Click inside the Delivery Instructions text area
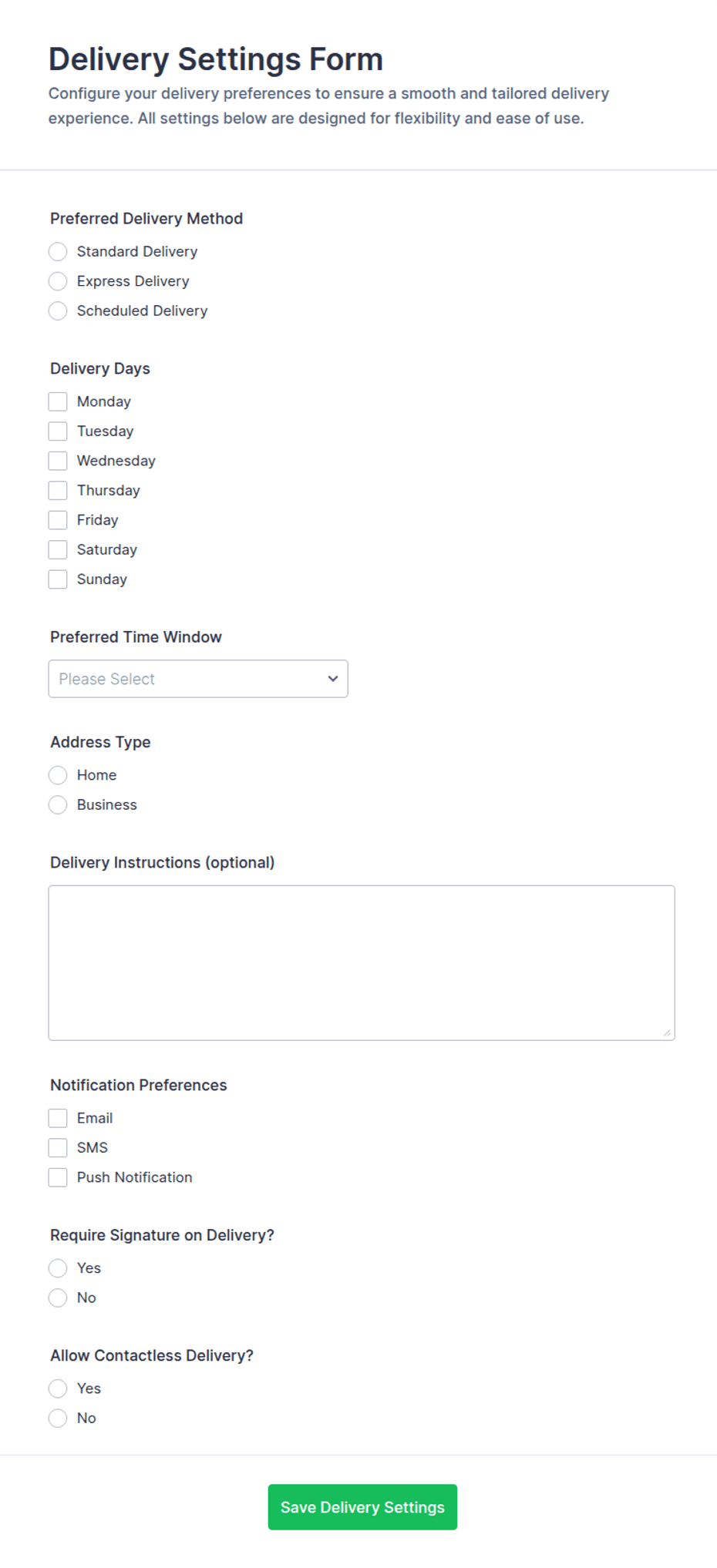This screenshot has height=1568, width=717. click(x=362, y=963)
